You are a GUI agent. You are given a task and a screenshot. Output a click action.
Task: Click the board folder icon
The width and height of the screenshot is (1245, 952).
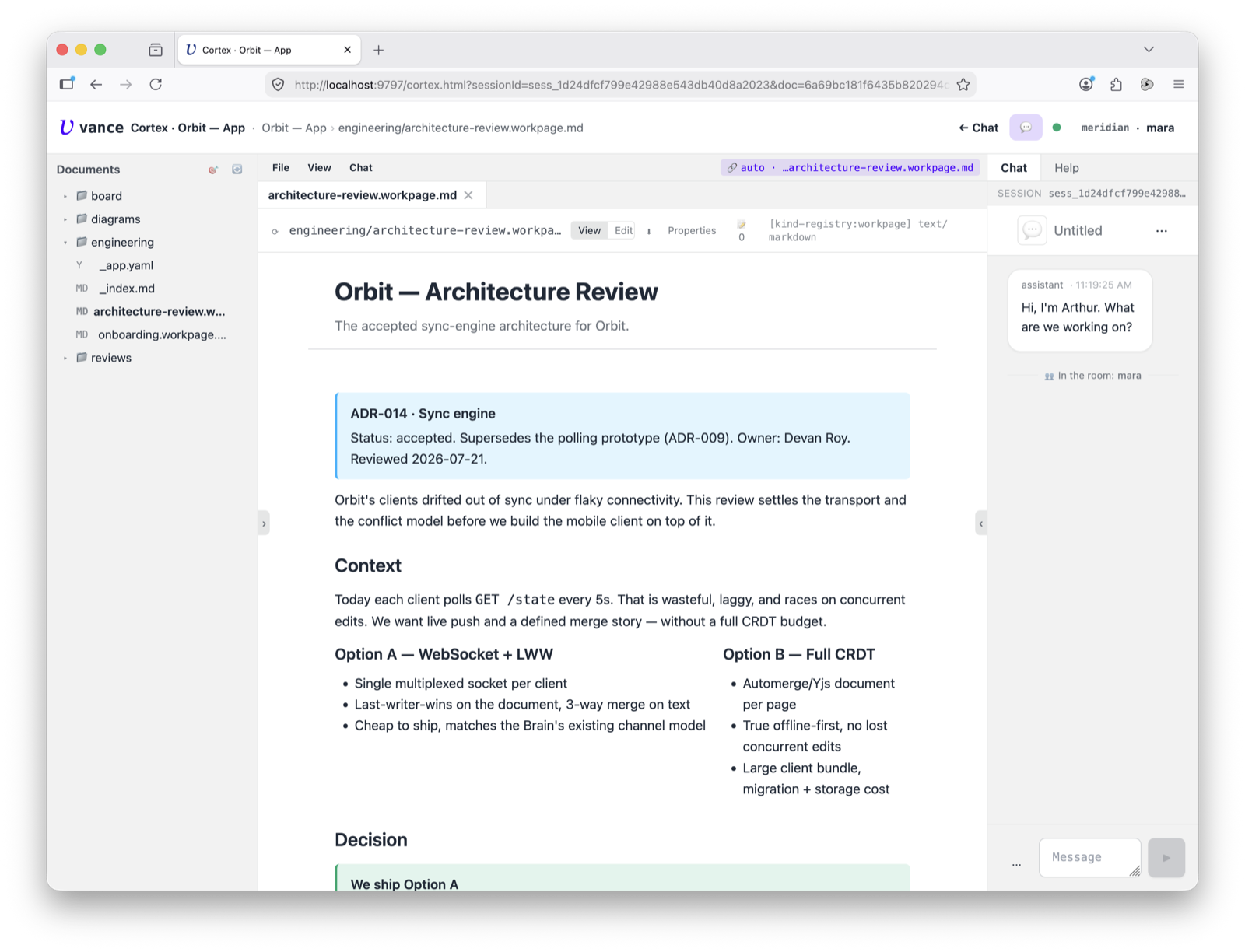pos(82,196)
